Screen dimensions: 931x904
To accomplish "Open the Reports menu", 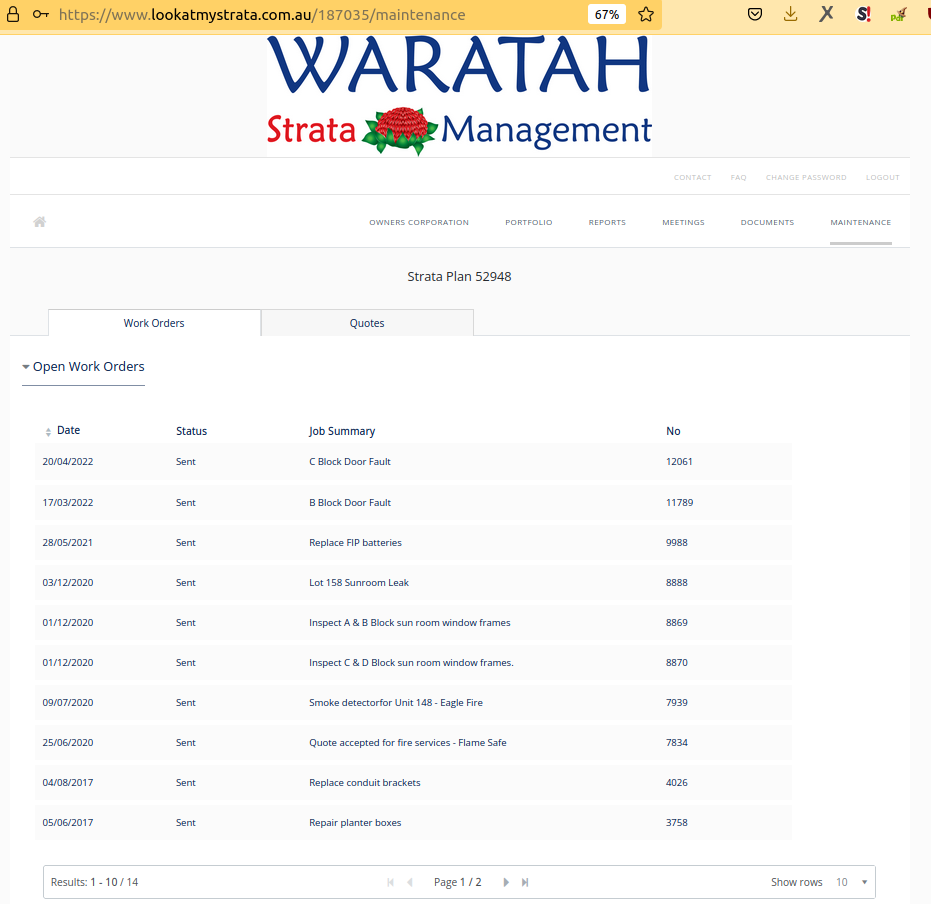I will tap(607, 223).
